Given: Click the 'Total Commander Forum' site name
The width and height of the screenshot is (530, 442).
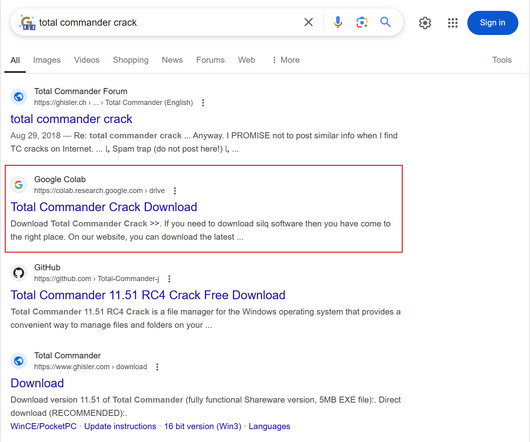Looking at the screenshot, I should pos(81,91).
